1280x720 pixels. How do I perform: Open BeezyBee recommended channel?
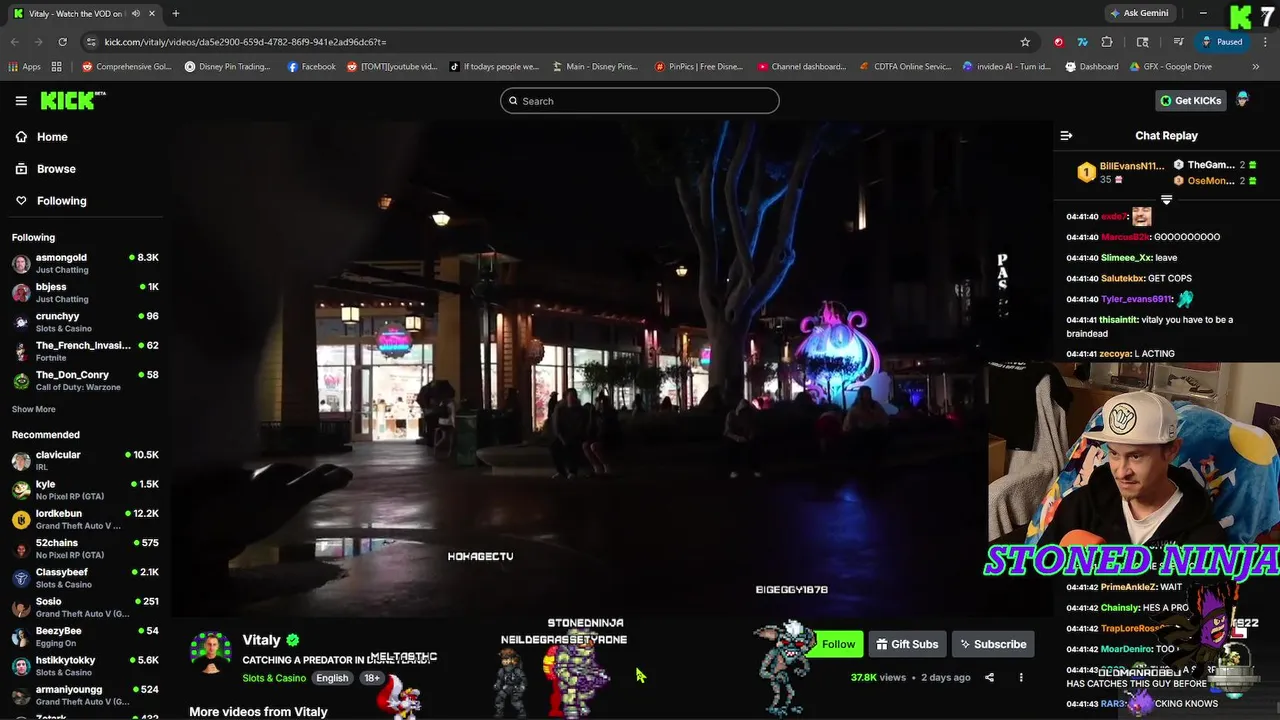pos(85,636)
